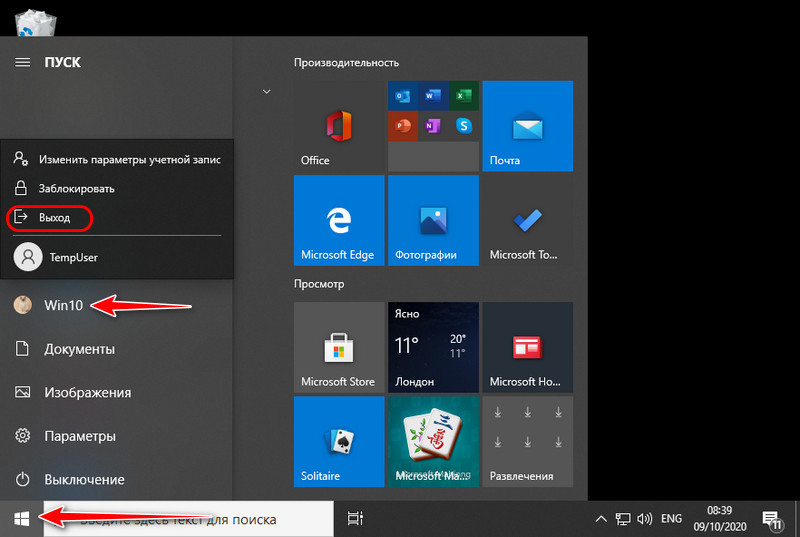Open the Office tile
This screenshot has width=800, height=537.
(339, 126)
